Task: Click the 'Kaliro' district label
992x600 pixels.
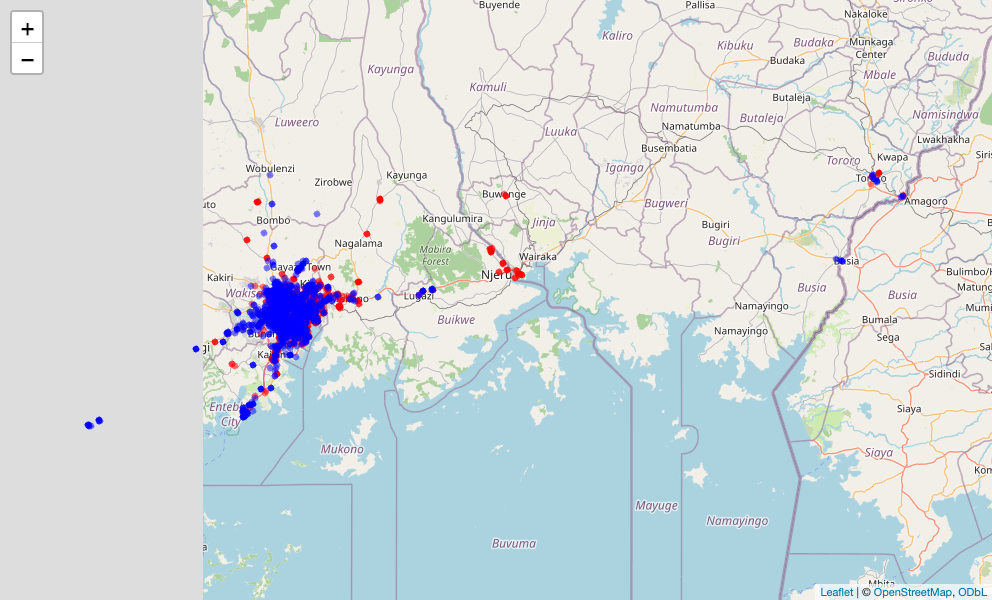Action: (x=617, y=35)
